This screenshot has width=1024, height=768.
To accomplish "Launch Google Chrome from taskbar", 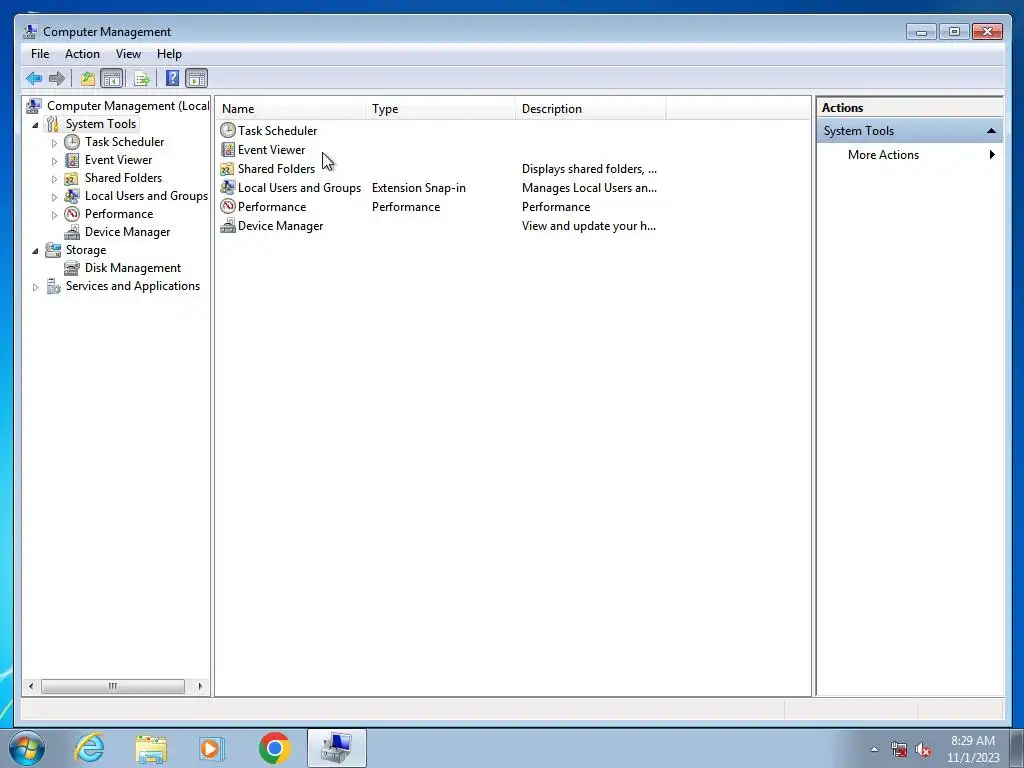I will (274, 748).
